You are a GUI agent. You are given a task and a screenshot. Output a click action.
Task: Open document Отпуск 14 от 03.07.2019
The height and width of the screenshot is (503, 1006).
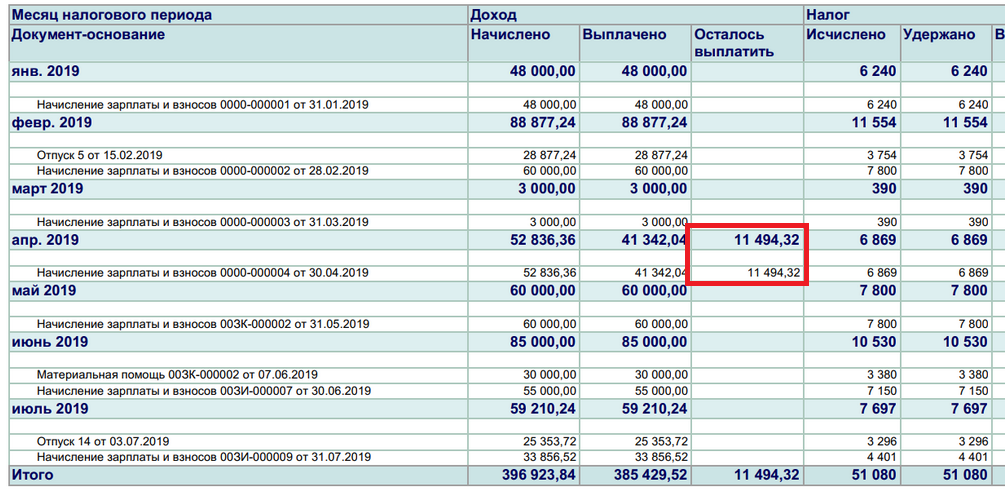click(103, 441)
